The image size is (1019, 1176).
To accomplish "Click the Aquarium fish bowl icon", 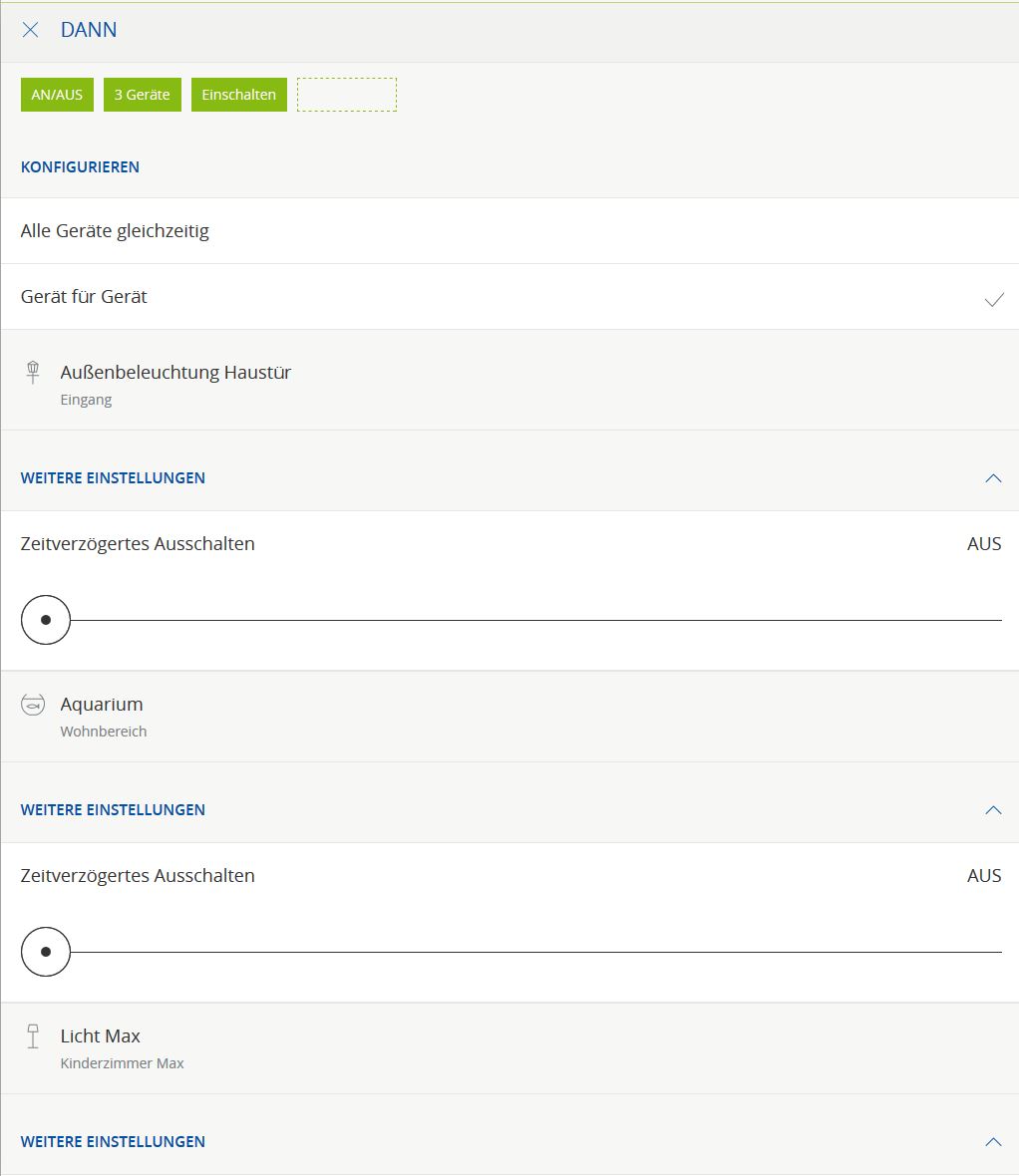I will click(x=33, y=705).
